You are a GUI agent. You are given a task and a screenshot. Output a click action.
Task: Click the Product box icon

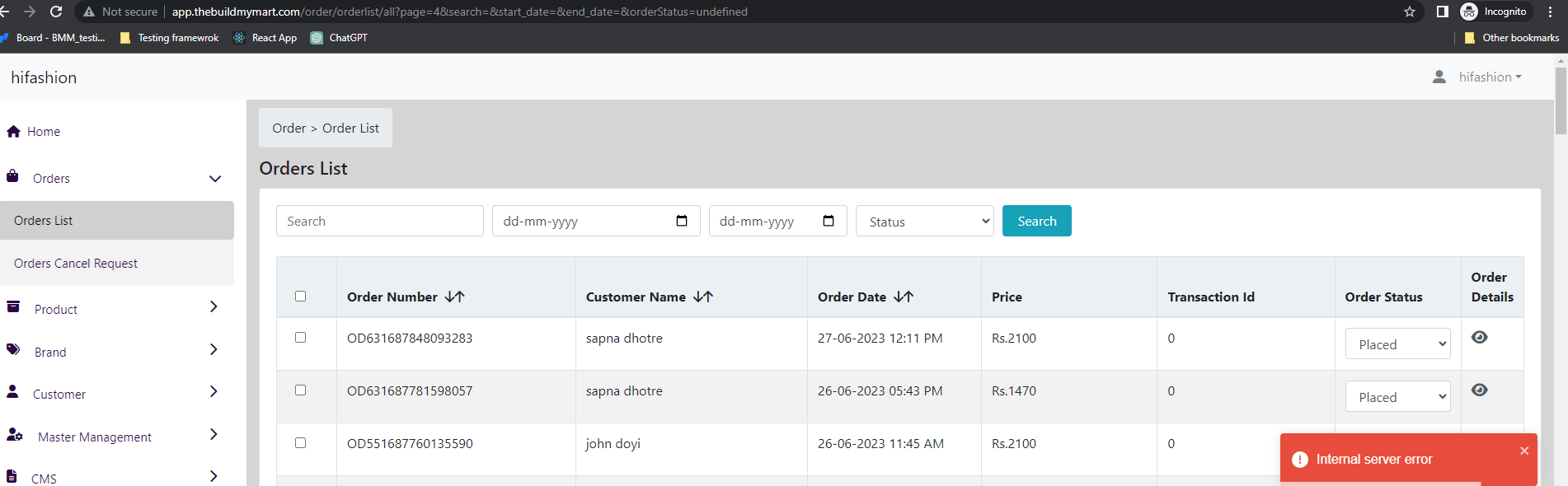point(13,306)
